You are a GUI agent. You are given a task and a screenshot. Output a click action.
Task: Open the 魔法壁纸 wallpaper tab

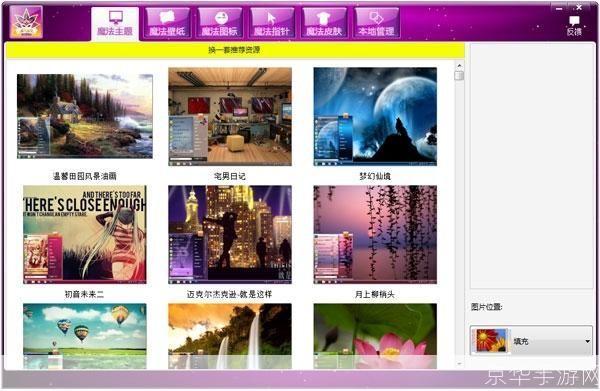tap(167, 23)
